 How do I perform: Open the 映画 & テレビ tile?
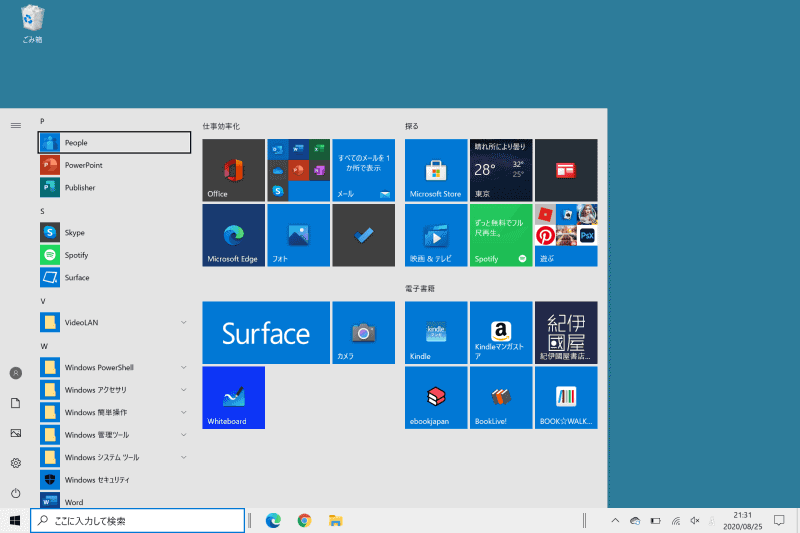click(436, 235)
